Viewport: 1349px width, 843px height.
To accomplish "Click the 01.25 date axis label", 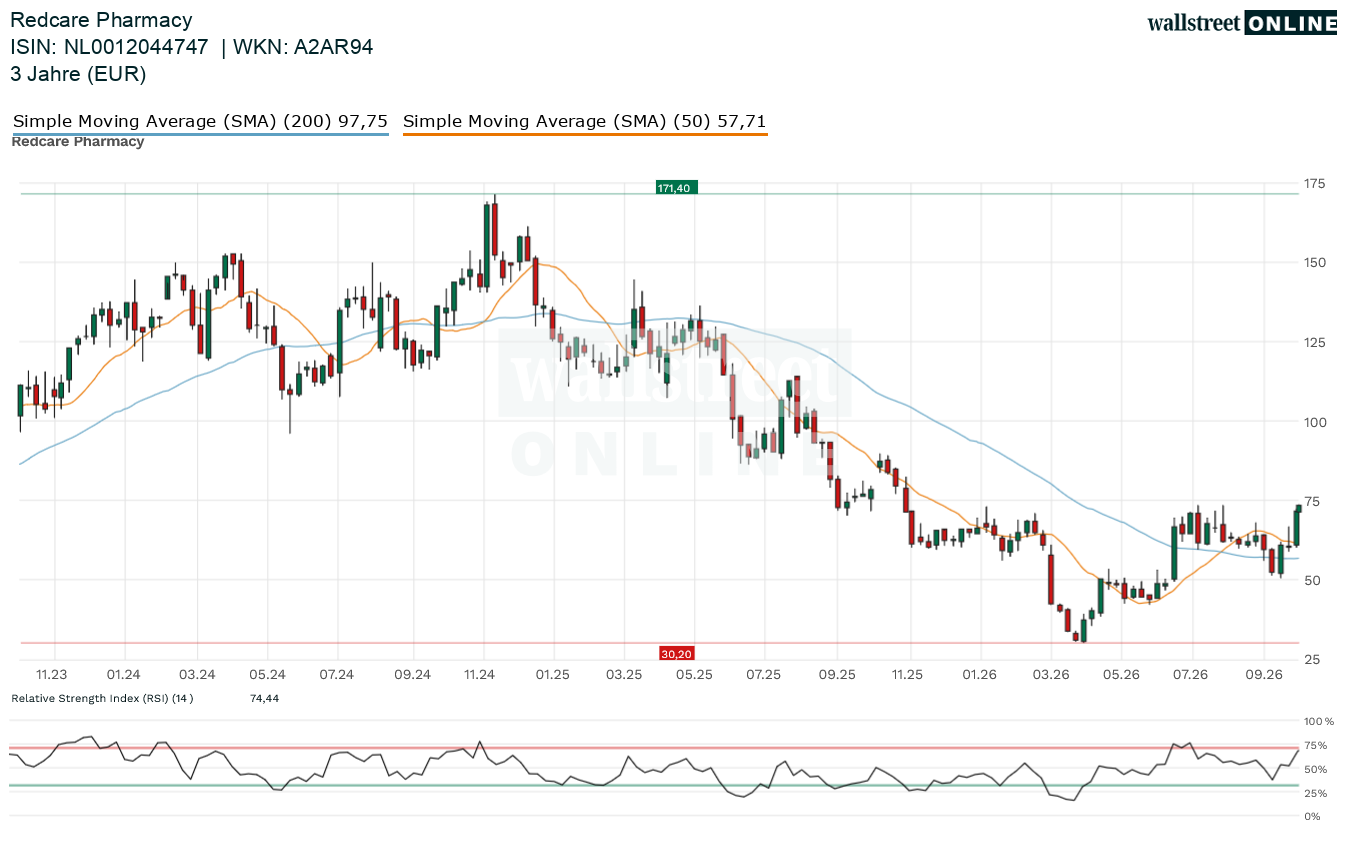I will click(552, 675).
